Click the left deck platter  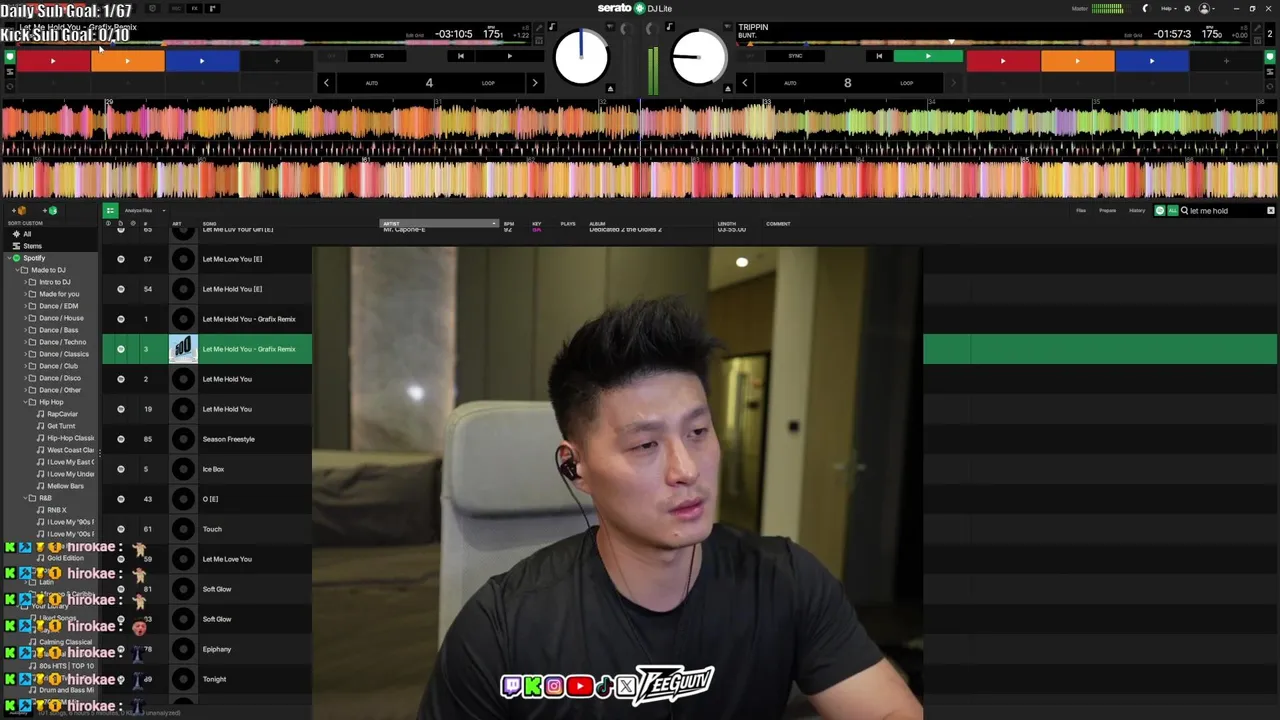(x=581, y=57)
